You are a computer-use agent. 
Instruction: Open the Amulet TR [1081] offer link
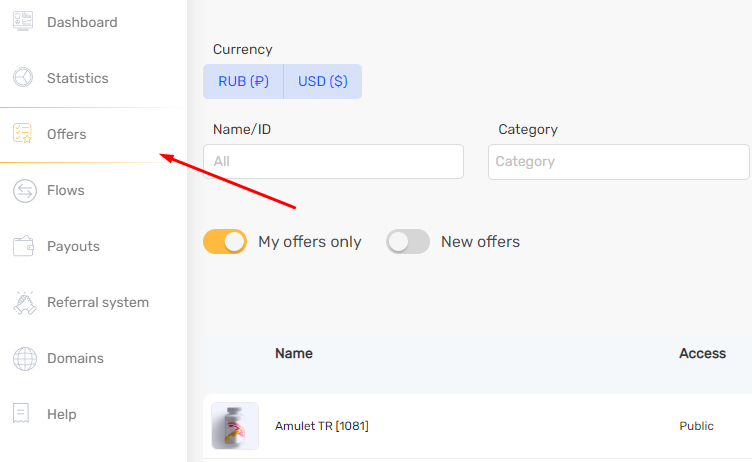(x=322, y=426)
